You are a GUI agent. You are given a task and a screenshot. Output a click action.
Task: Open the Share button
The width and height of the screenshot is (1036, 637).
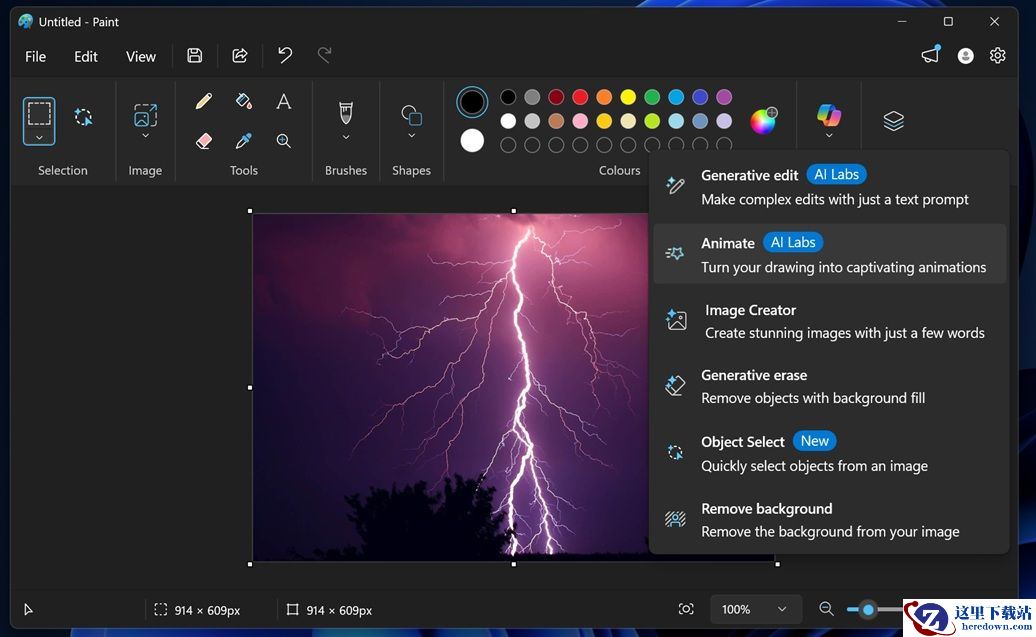point(240,56)
